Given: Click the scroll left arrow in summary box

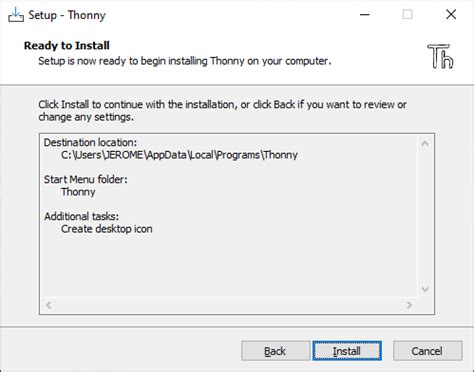Looking at the screenshot, I should click(49, 305).
